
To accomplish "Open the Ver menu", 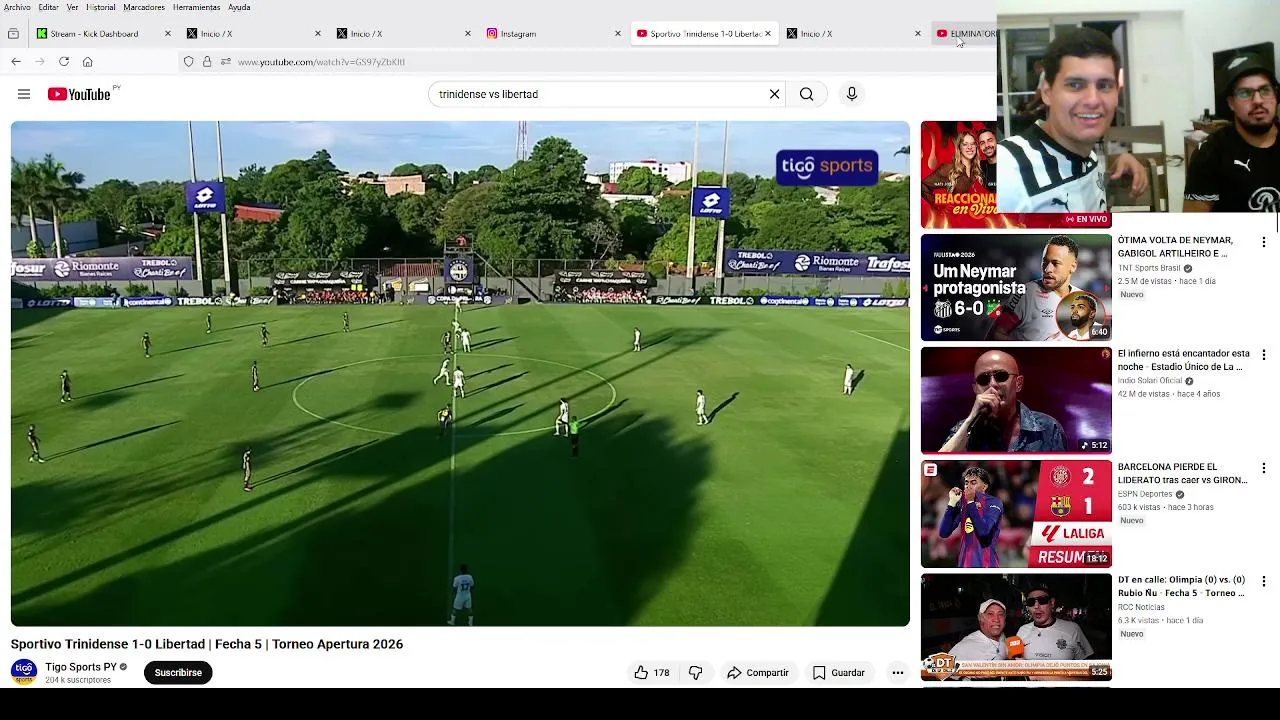I will click(x=72, y=7).
